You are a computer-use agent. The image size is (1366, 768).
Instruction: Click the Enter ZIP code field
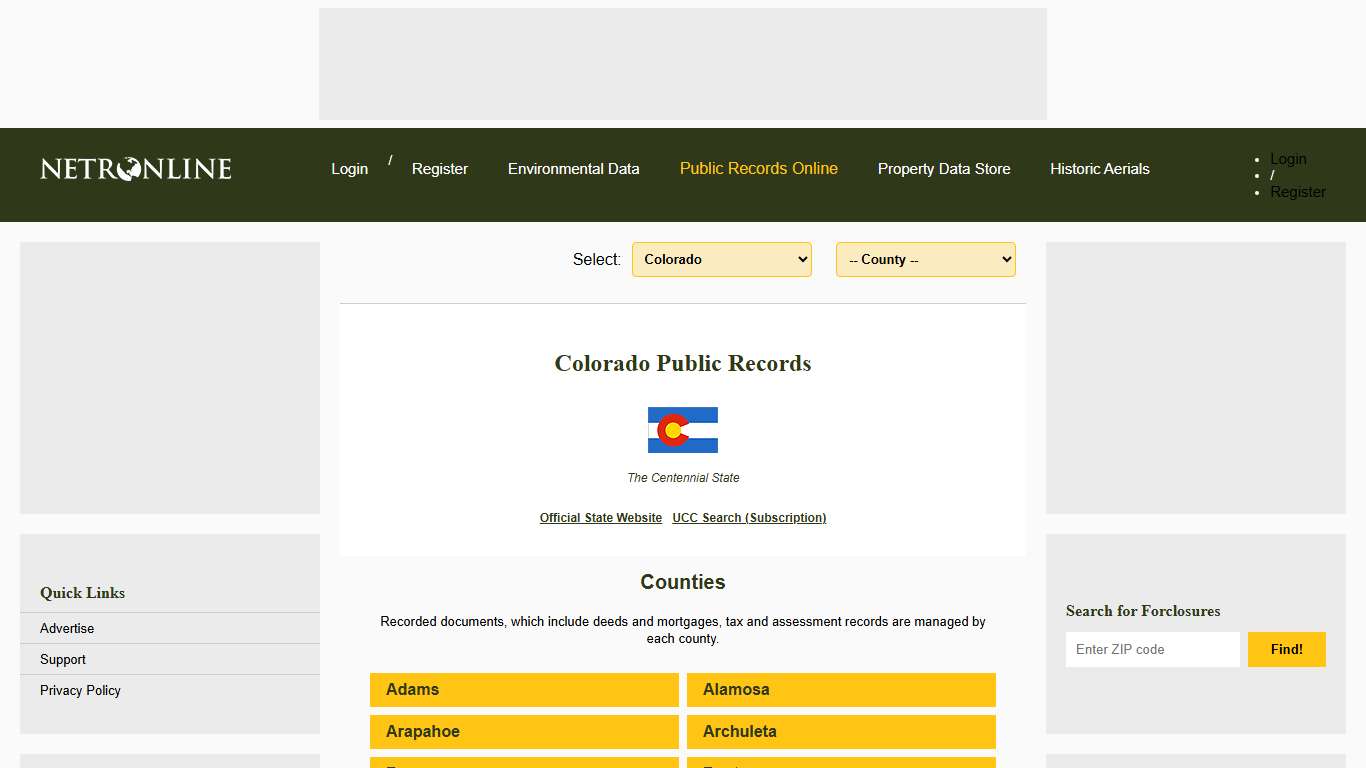pos(1152,649)
